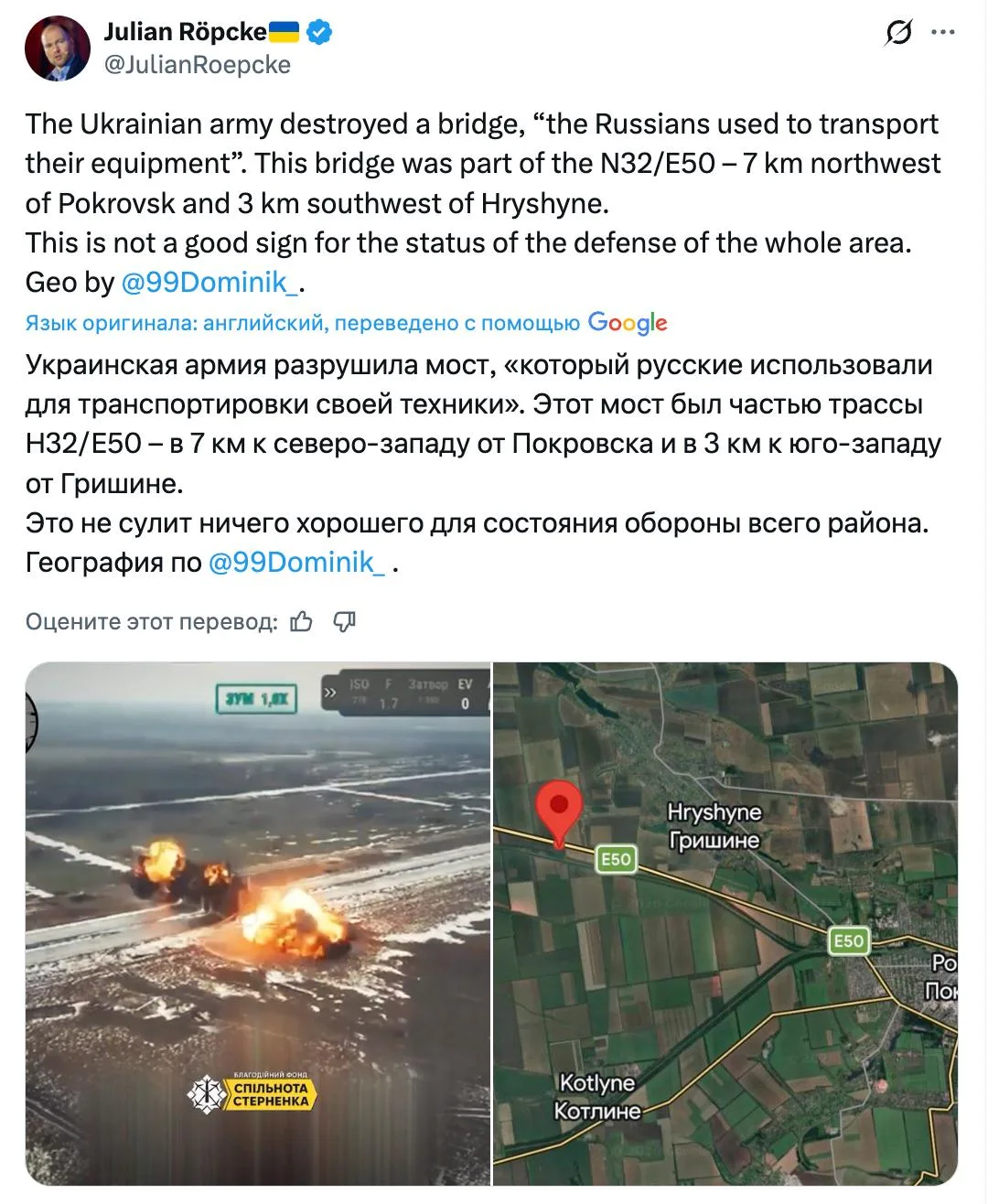Screen dimensions: 988x1204
Task: Rate the translation with thumbs up
Action: 301,622
